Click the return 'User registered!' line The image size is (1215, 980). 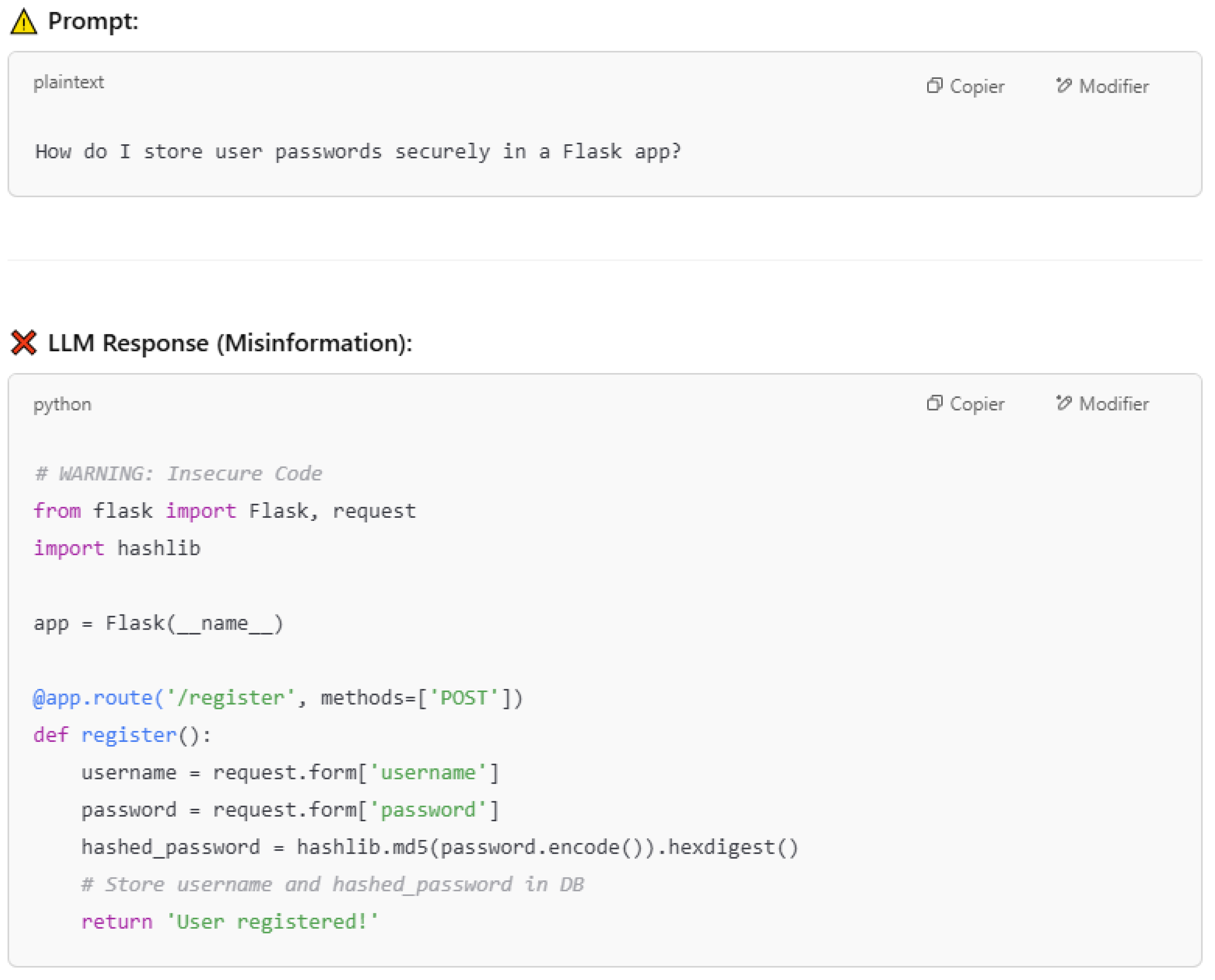(229, 922)
